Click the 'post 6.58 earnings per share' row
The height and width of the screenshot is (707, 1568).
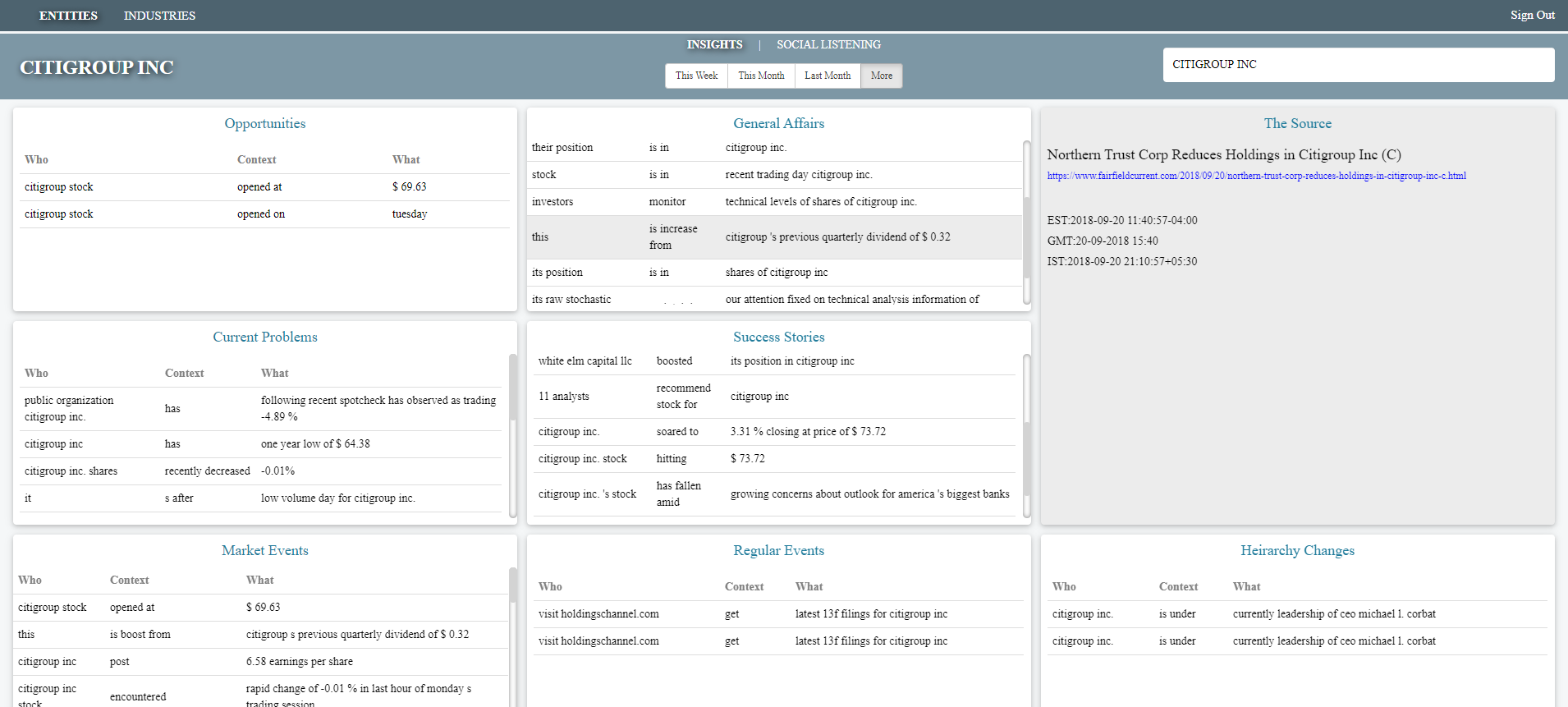click(260, 662)
